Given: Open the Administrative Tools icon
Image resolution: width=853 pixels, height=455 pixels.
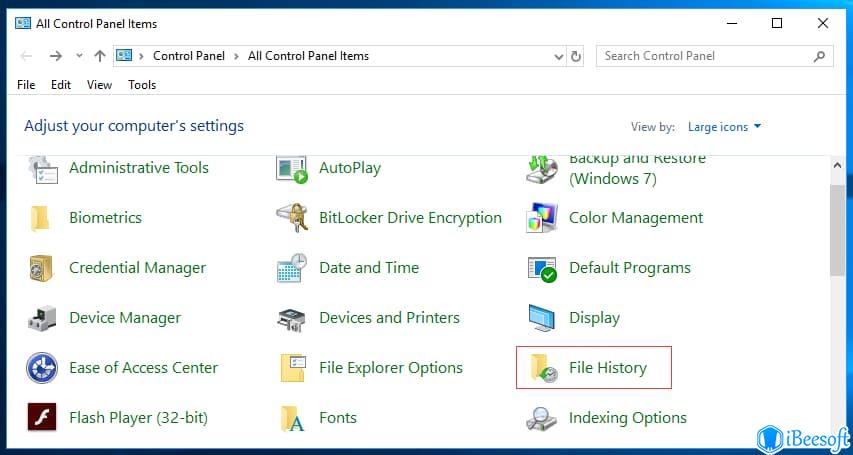Looking at the screenshot, I should (x=42, y=169).
